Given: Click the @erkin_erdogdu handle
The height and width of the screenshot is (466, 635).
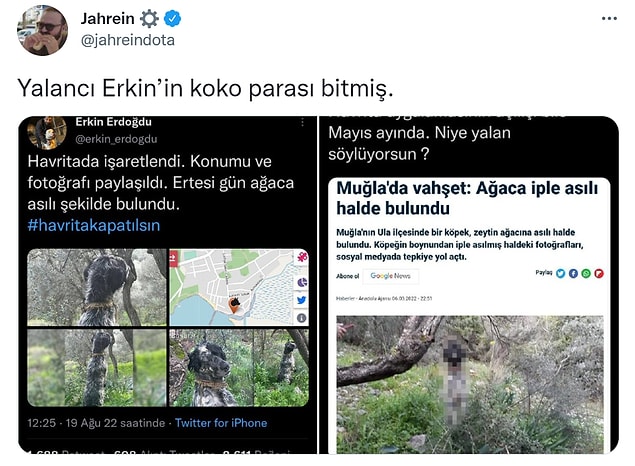Looking at the screenshot, I should click(x=116, y=139).
